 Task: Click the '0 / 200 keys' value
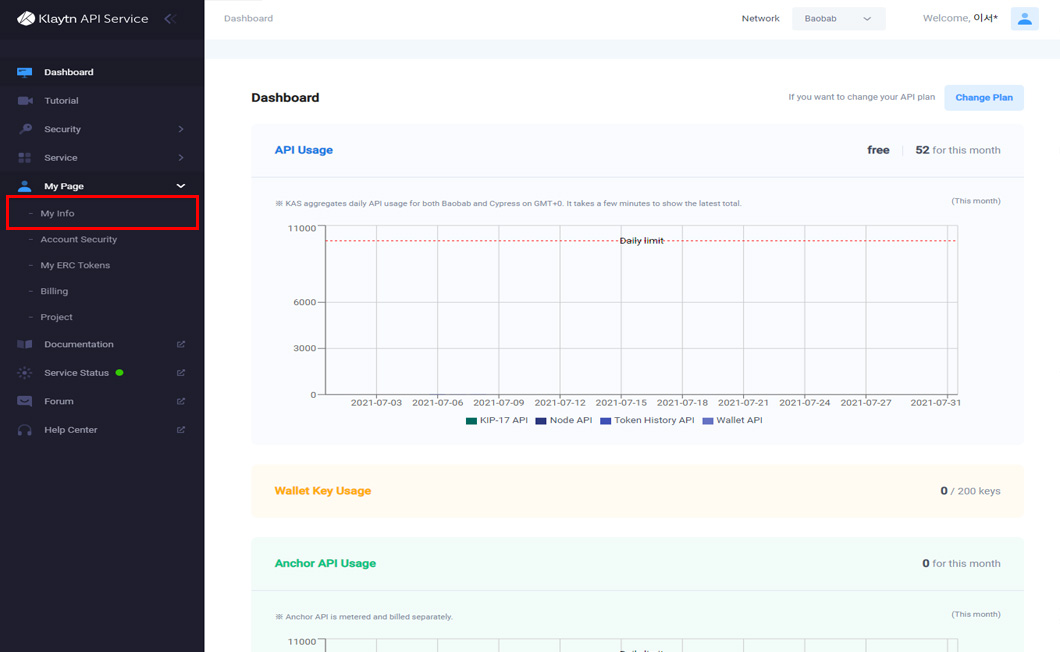(x=970, y=491)
